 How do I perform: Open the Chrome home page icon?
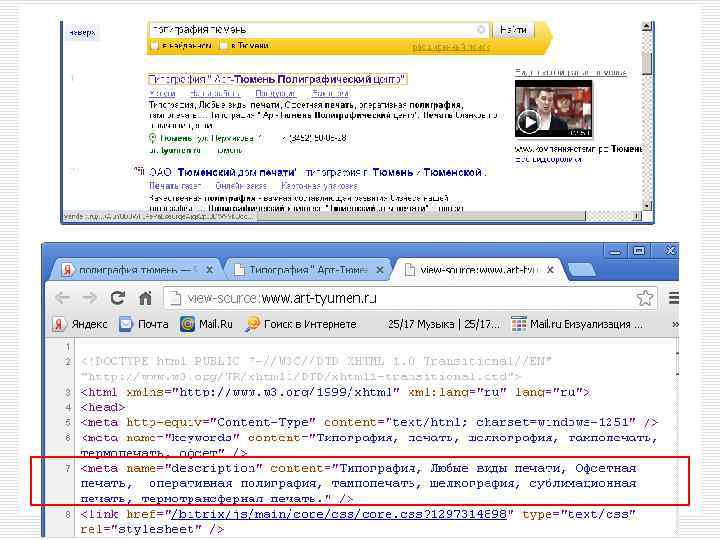click(x=146, y=298)
